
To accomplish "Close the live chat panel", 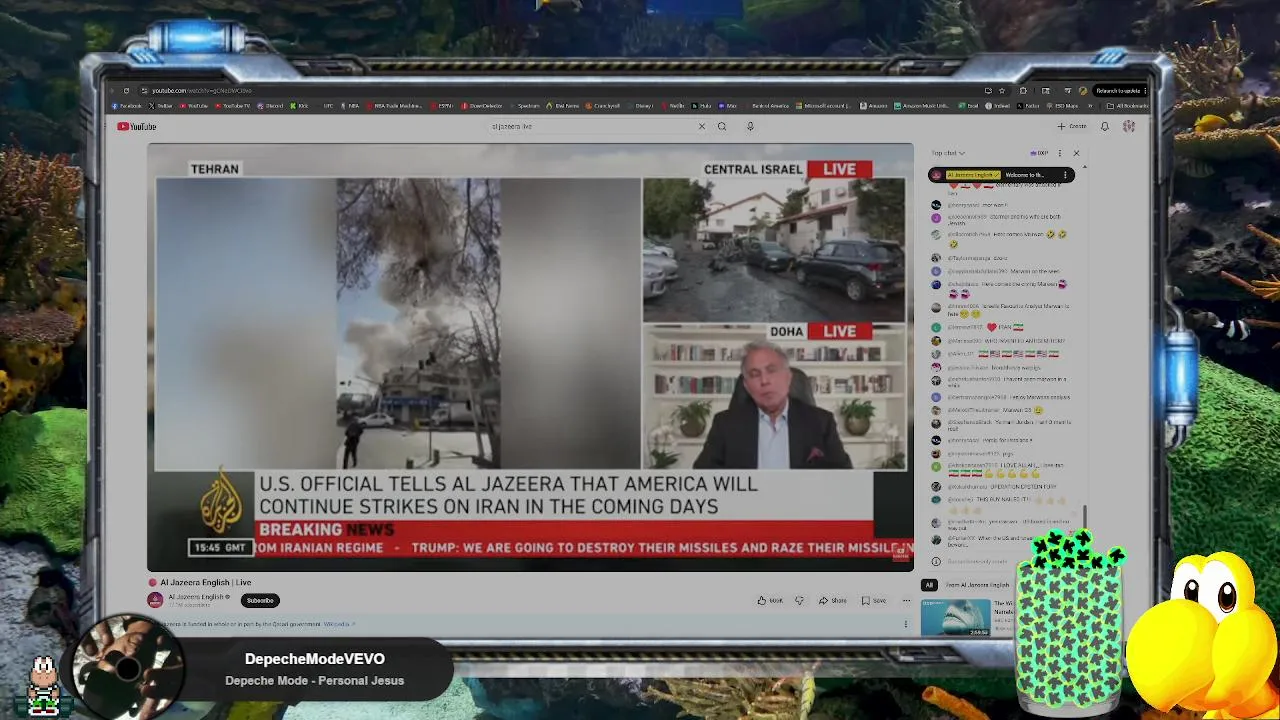I will [x=1076, y=153].
